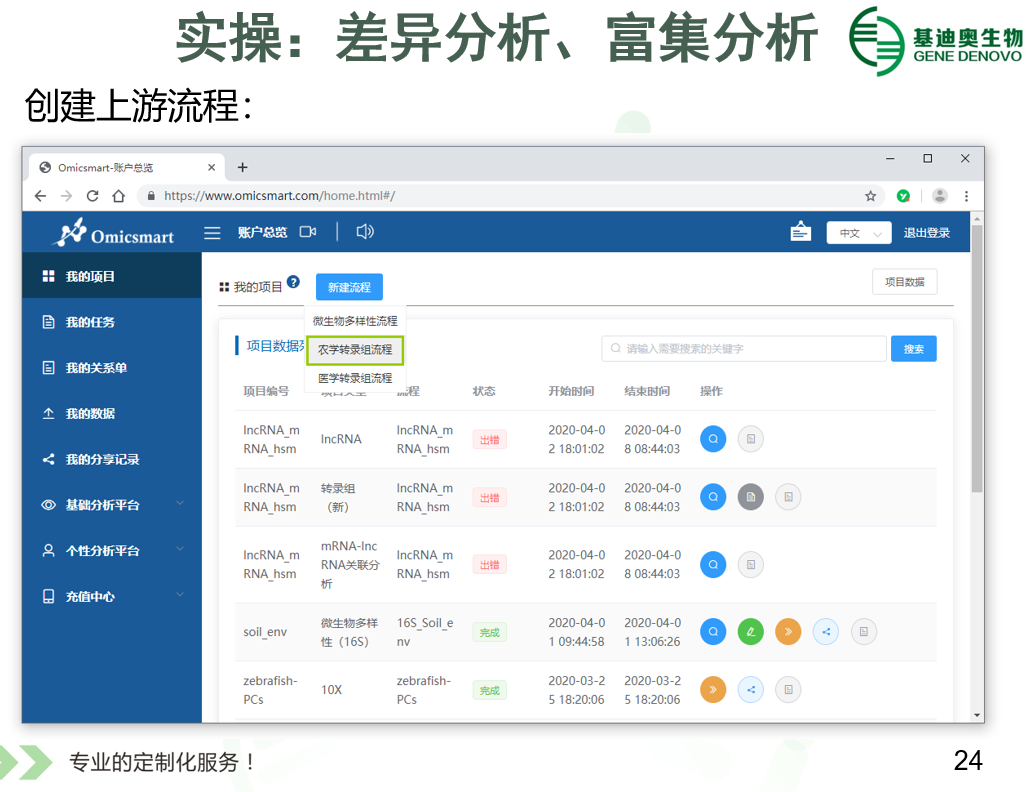Choose 微生物多样性流程 from dropdown
This screenshot has height=792, width=1026.
(355, 321)
